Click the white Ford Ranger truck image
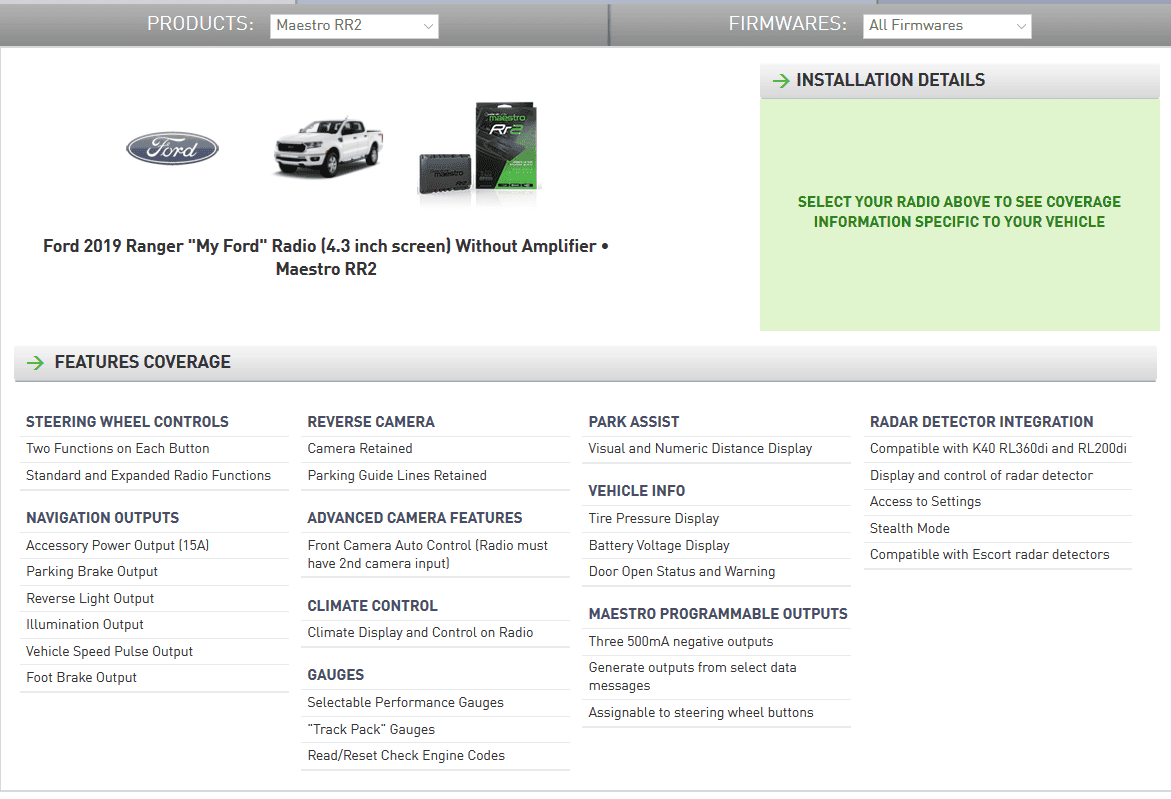Screen dimensions: 1171x799 (x=328, y=146)
